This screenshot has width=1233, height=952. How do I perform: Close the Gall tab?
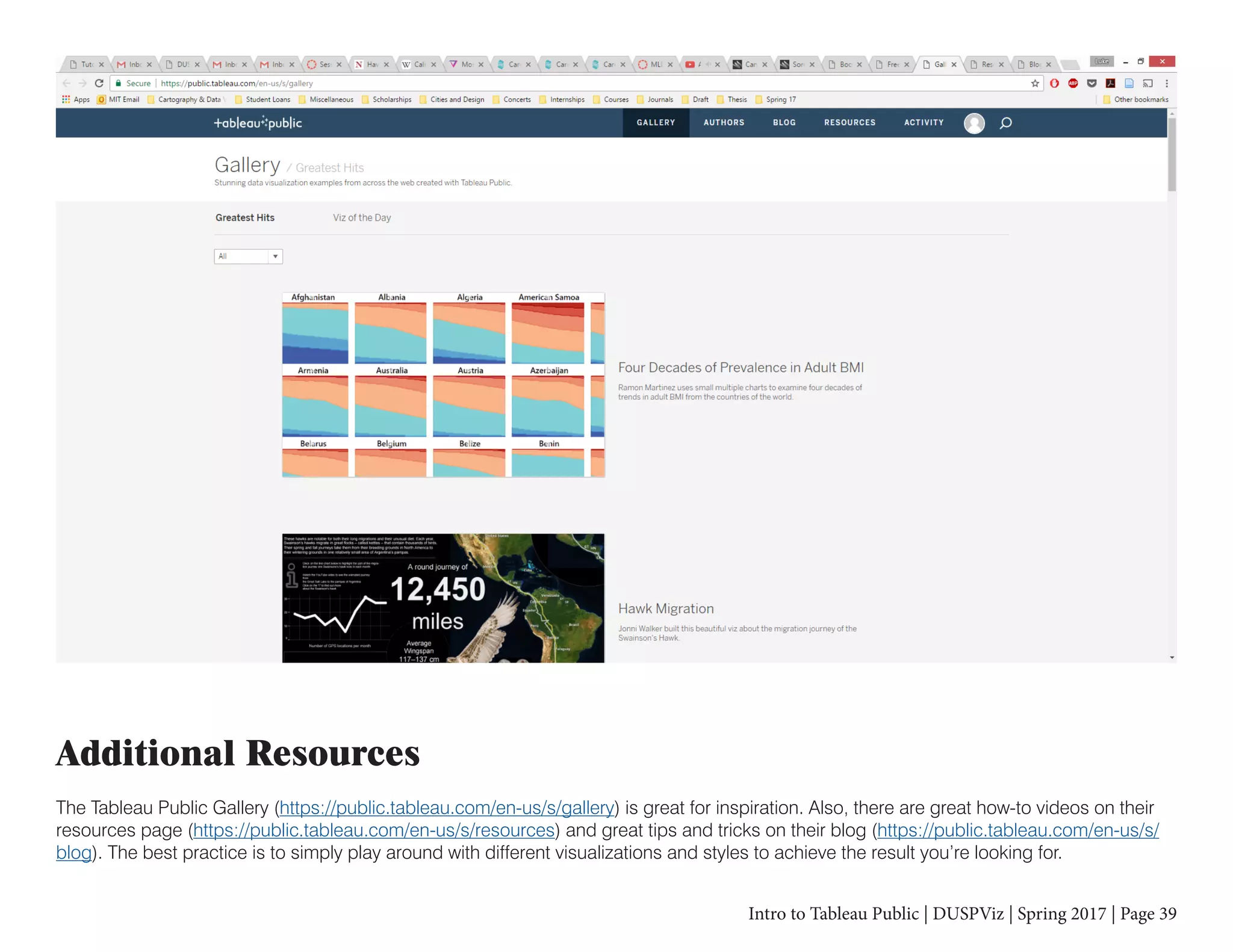pos(954,64)
